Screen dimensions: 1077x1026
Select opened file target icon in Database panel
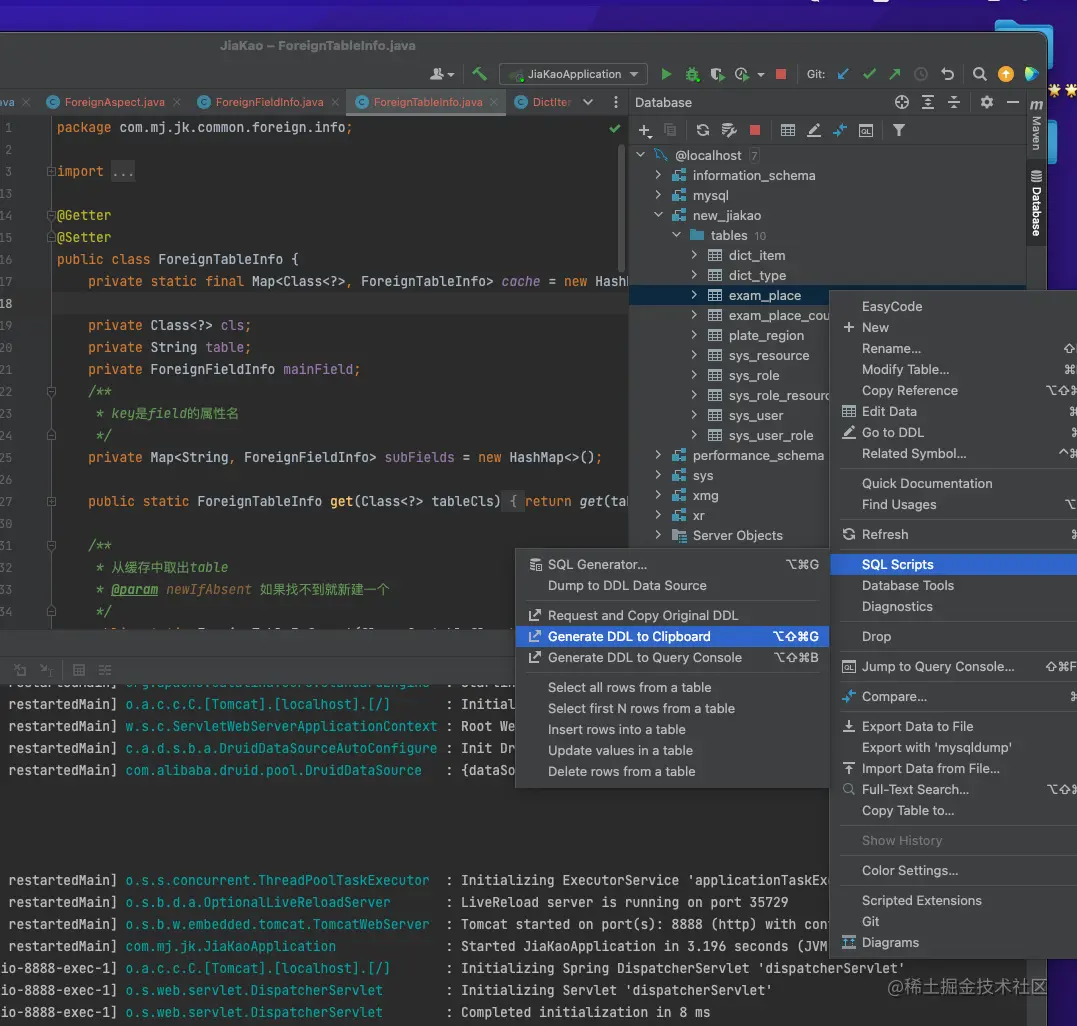(x=902, y=102)
